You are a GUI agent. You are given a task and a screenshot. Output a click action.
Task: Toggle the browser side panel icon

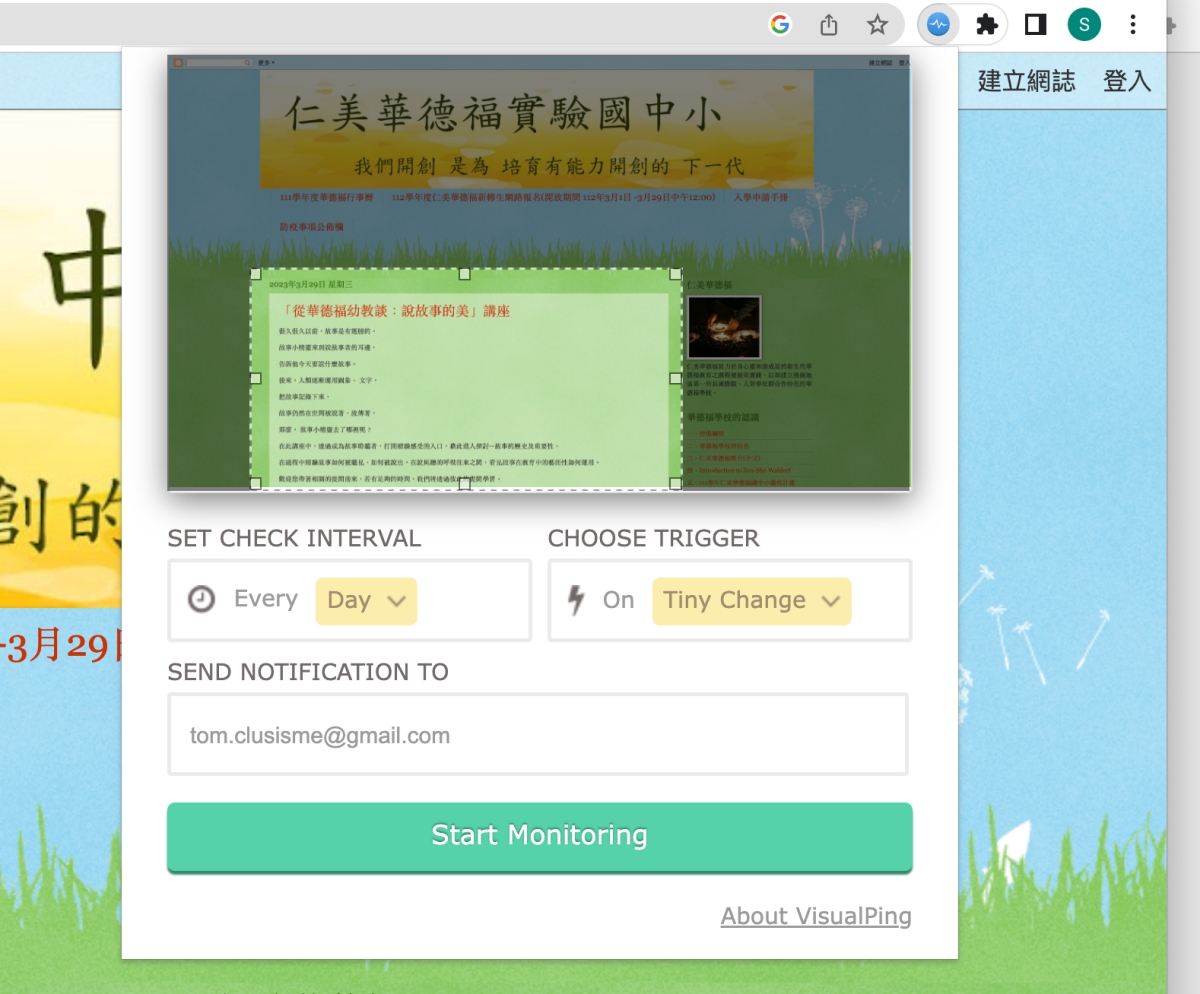coord(1036,25)
